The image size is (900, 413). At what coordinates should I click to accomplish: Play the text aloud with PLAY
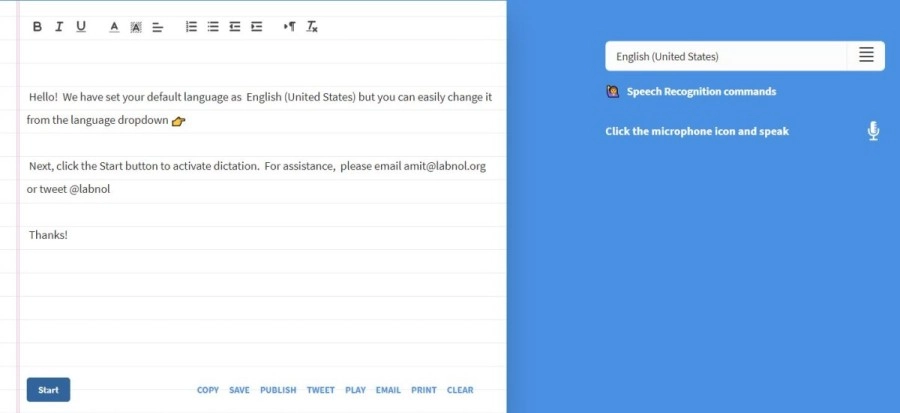[355, 390]
